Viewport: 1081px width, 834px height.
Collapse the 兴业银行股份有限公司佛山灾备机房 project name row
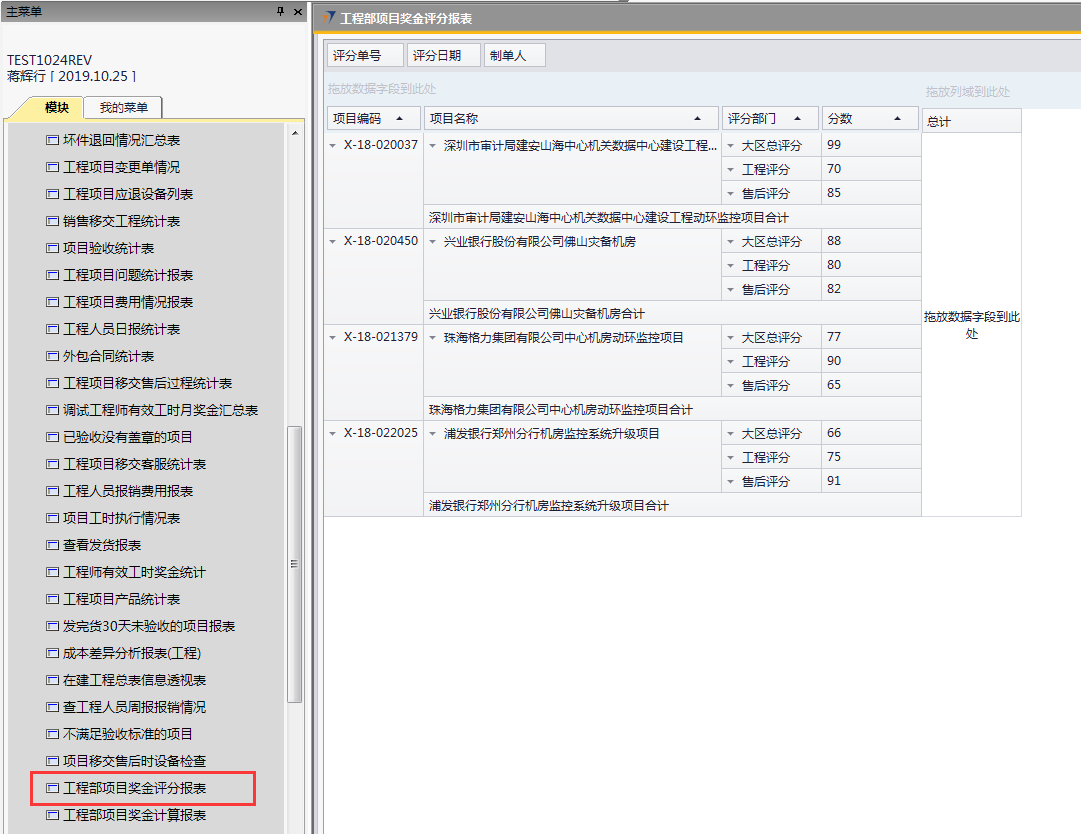[x=433, y=242]
